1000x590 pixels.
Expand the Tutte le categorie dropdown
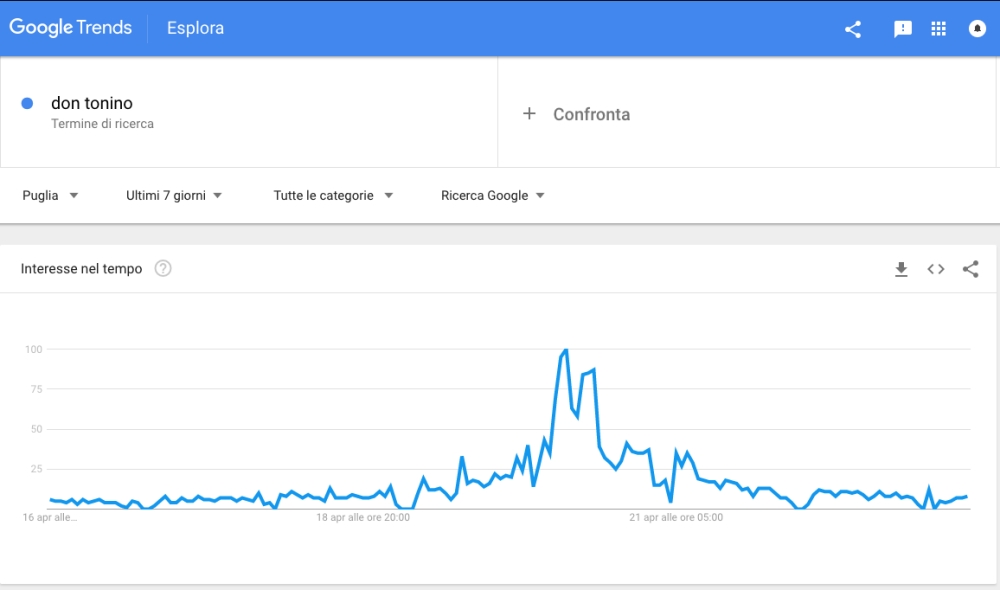point(333,195)
